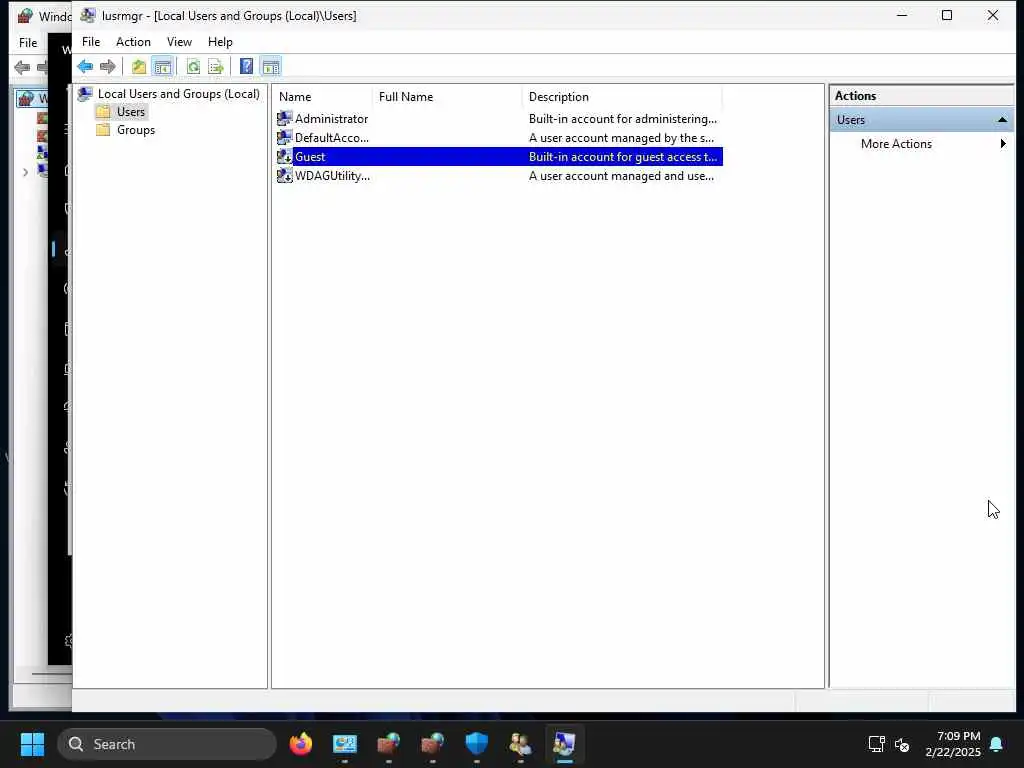The image size is (1024, 768).
Task: Open Help via the question mark icon
Action: pos(246,66)
